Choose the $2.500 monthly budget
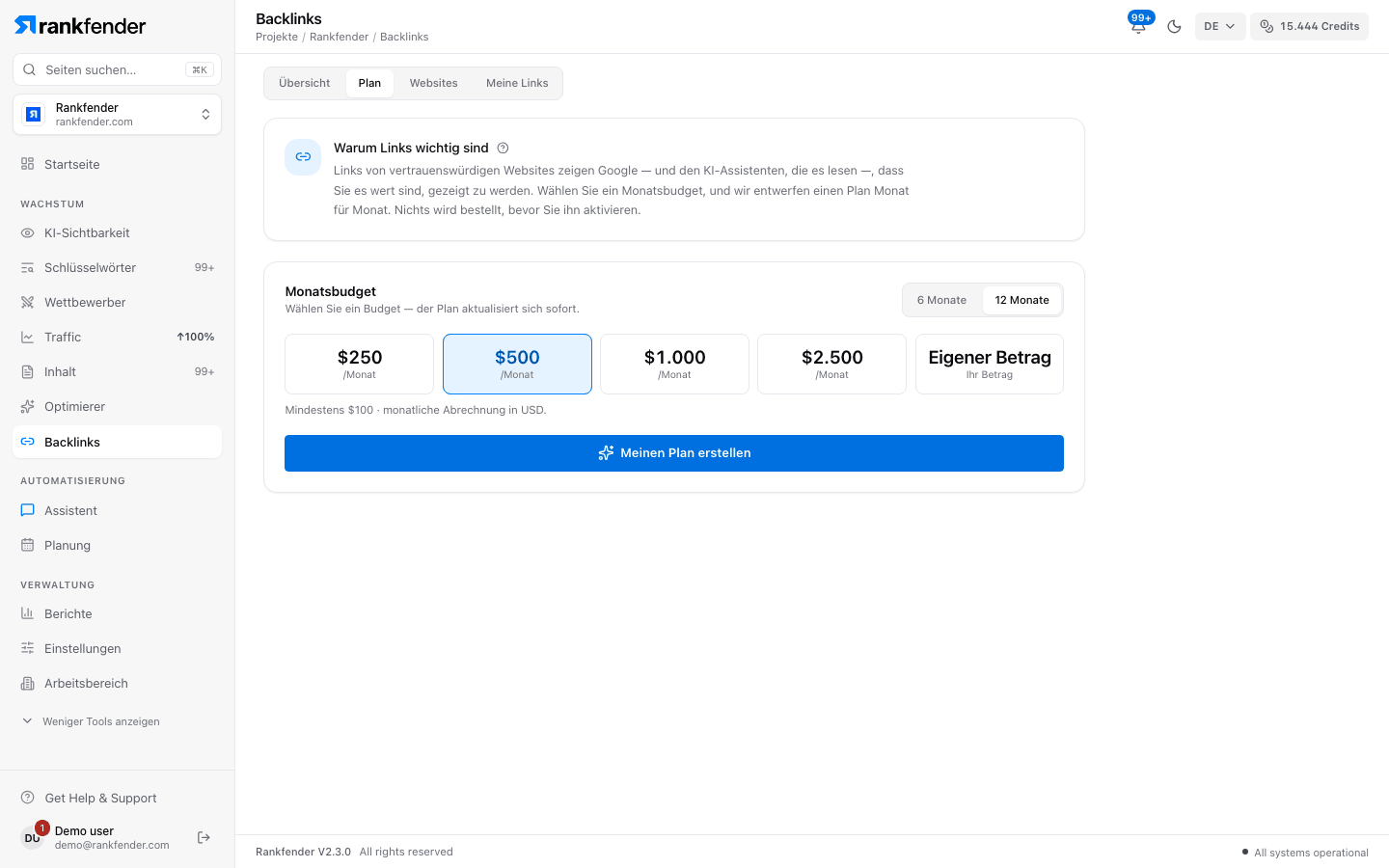The image size is (1389, 868). coord(831,364)
